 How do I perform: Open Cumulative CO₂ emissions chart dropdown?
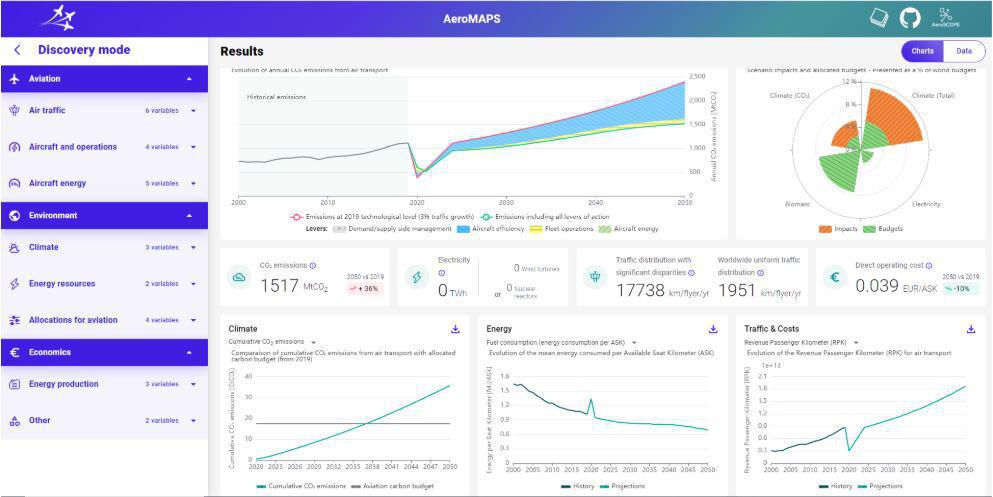[313, 342]
